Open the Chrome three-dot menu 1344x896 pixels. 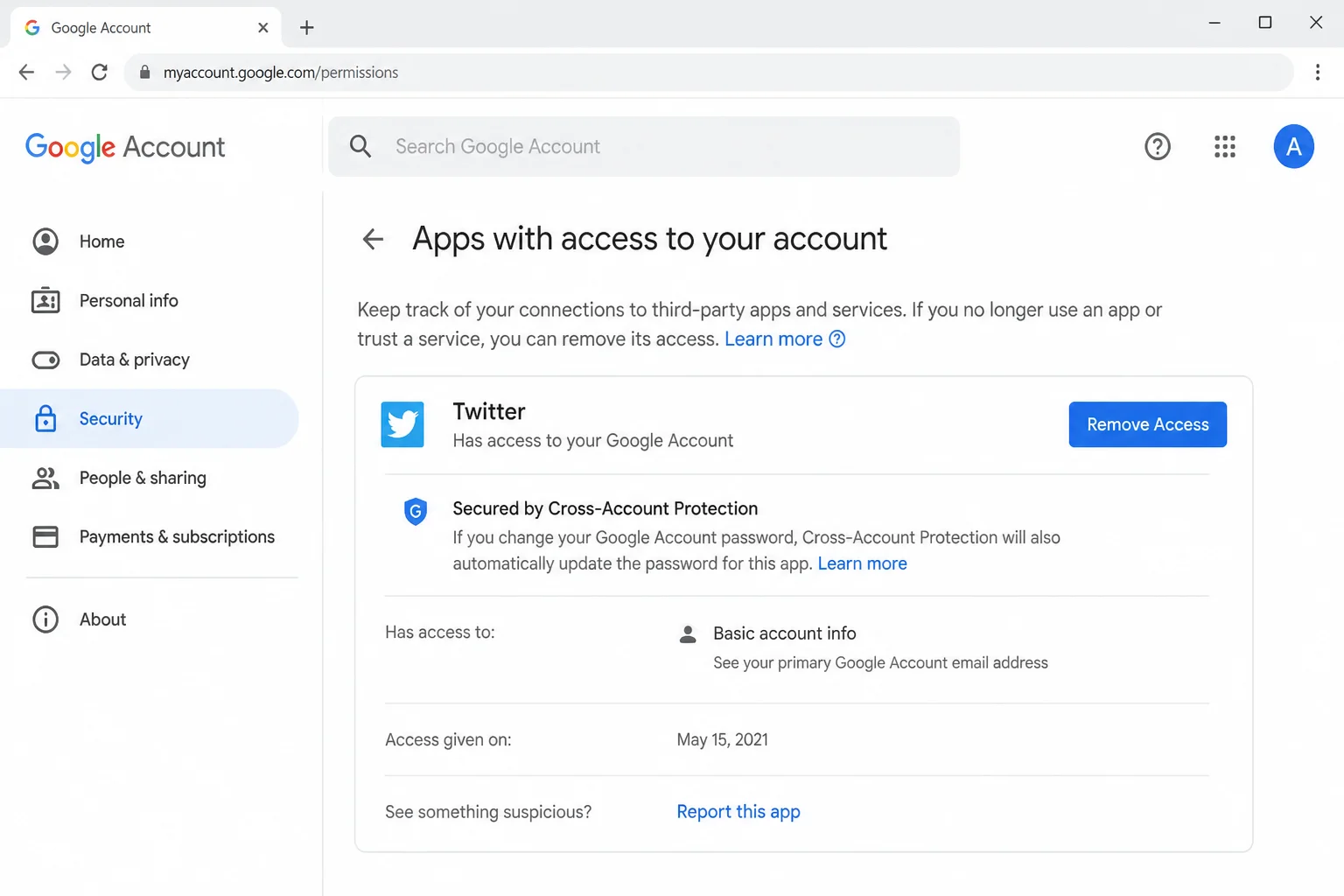[x=1317, y=72]
